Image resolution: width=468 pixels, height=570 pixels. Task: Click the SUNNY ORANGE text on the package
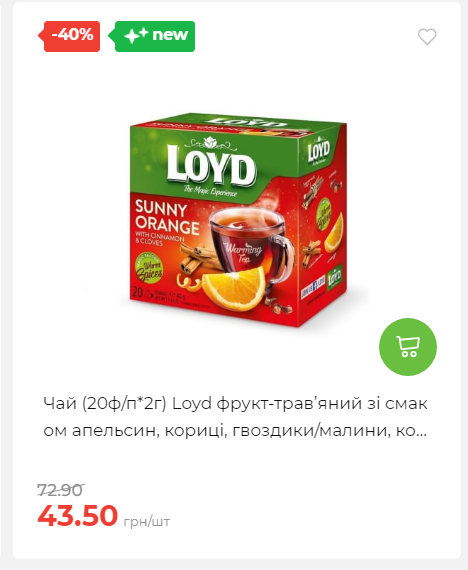(167, 217)
